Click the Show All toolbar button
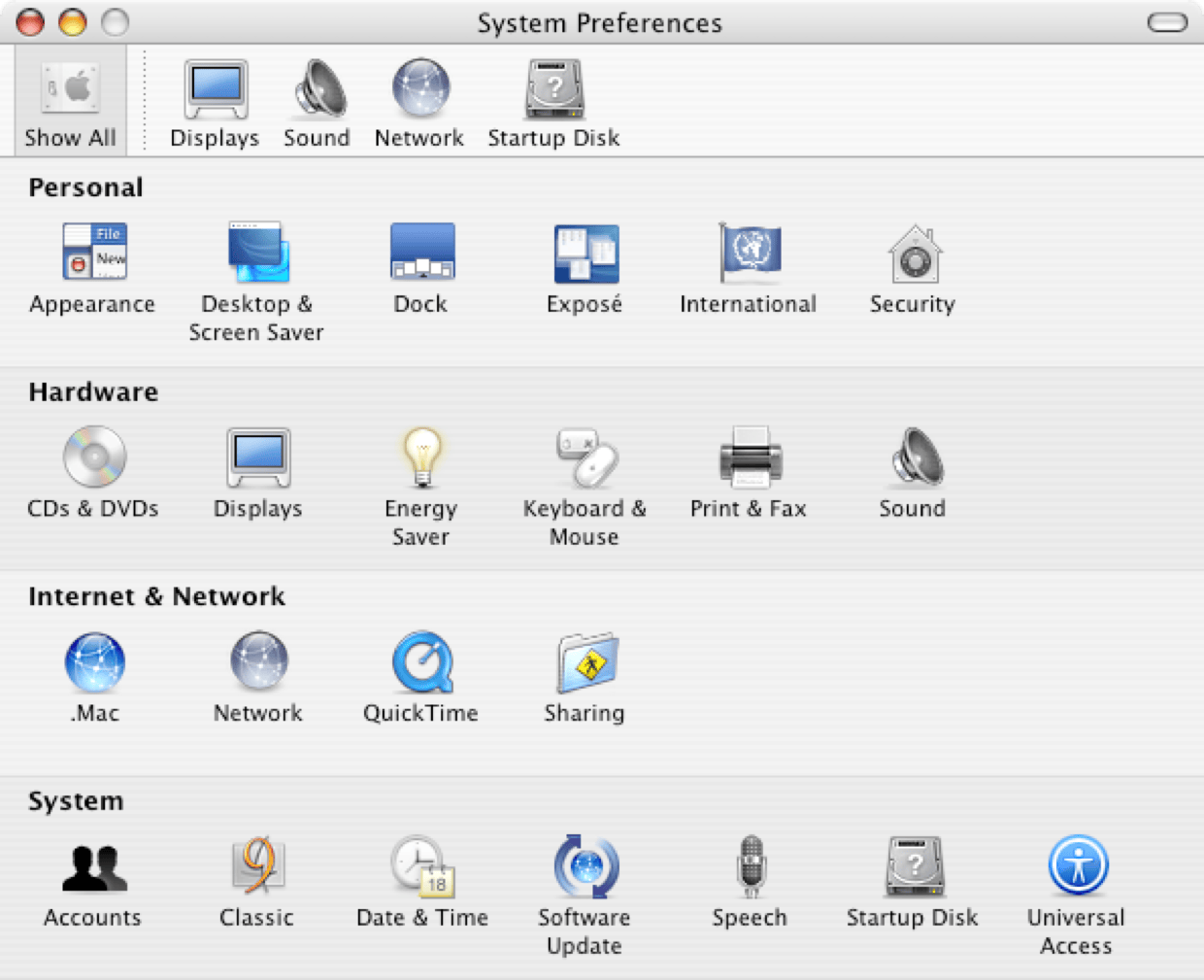1204x980 pixels. pos(70,101)
